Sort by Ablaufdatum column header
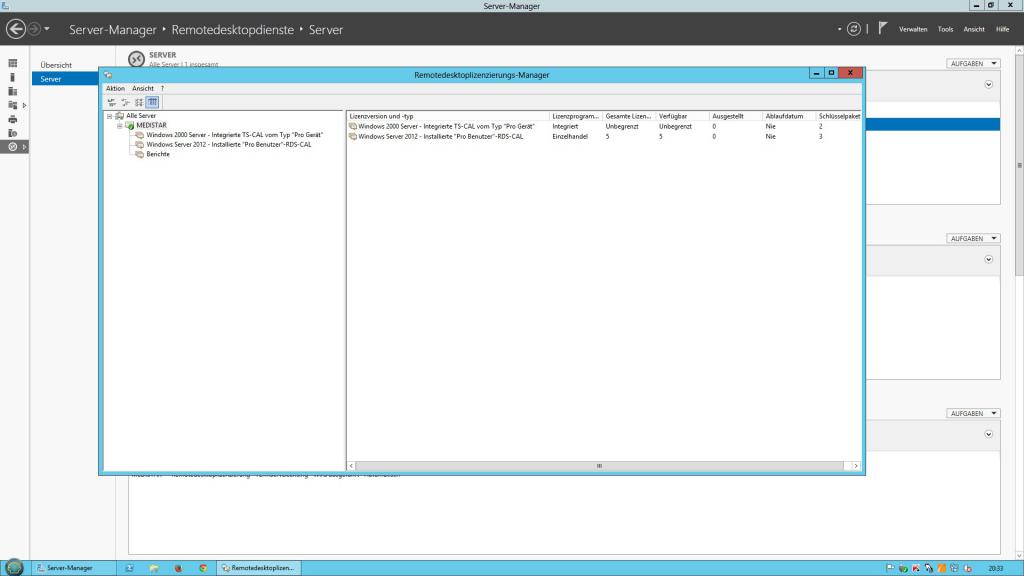Viewport: 1024px width, 576px height. pos(790,116)
